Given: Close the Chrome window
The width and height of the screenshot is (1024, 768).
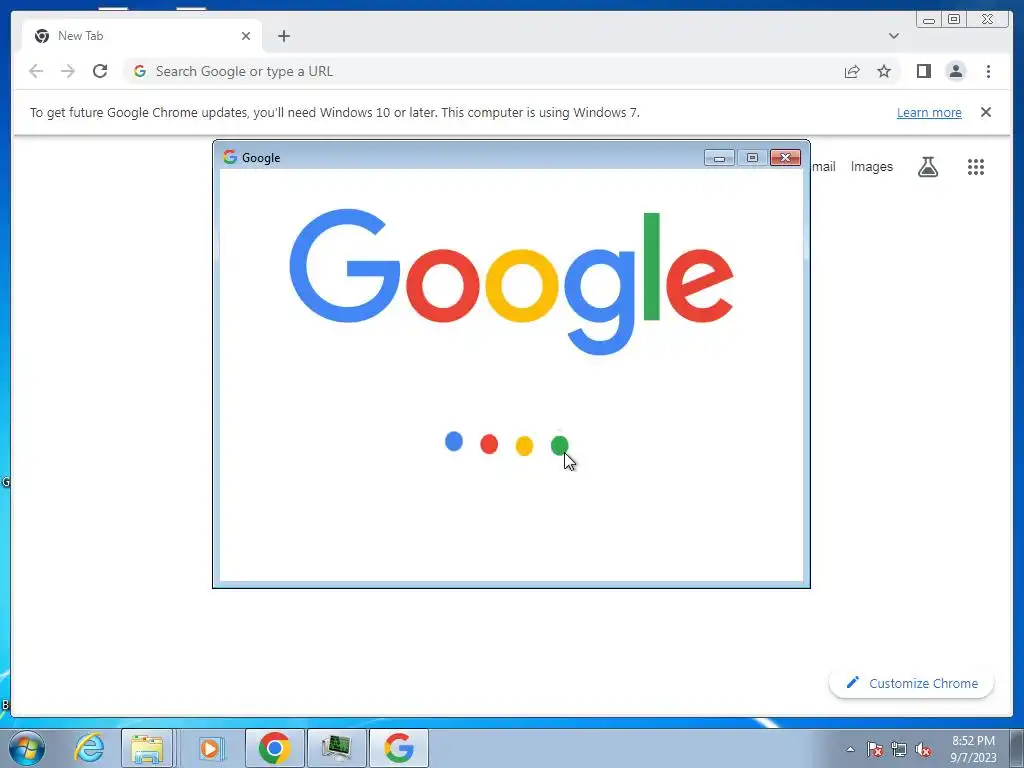Looking at the screenshot, I should [988, 20].
